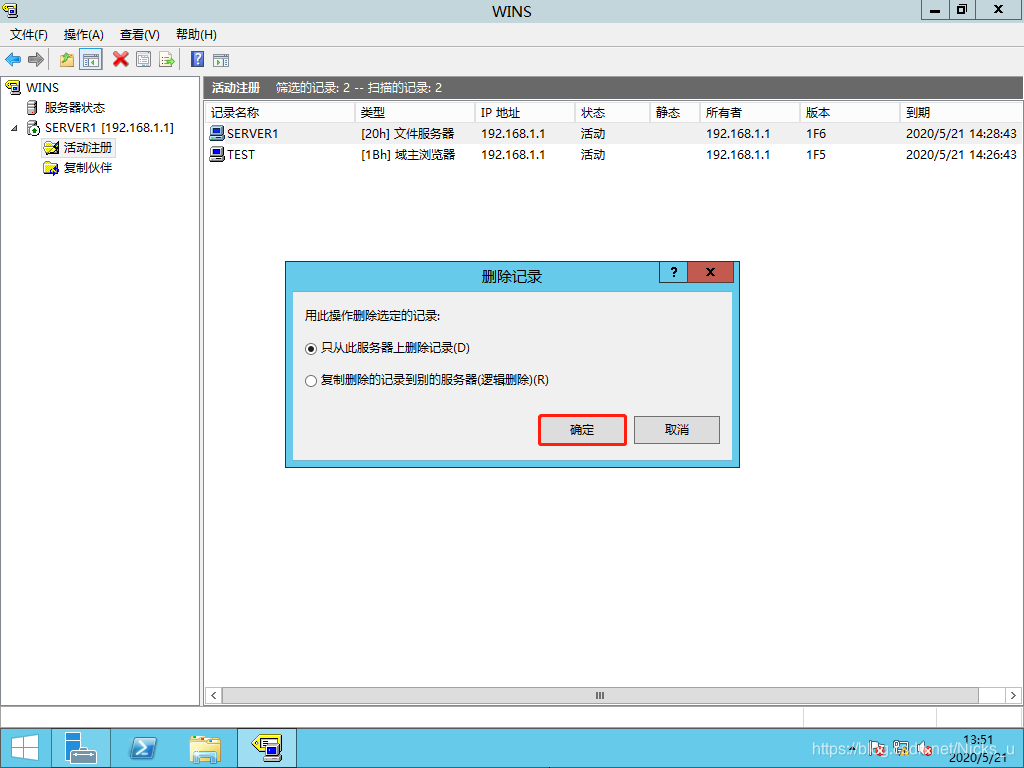Image resolution: width=1024 pixels, height=768 pixels.
Task: Click expiry 2020/5/21 14:28:43 cell
Action: click(961, 134)
